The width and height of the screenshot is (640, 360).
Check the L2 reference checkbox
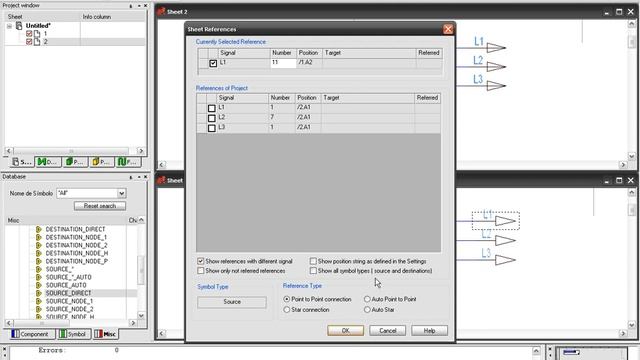pyautogui.click(x=211, y=118)
